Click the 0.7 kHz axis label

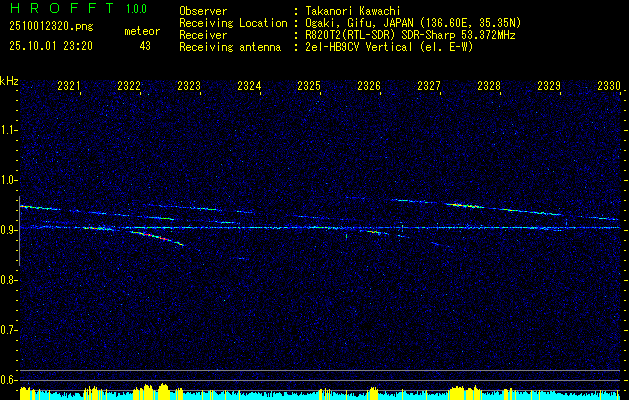coord(8,330)
